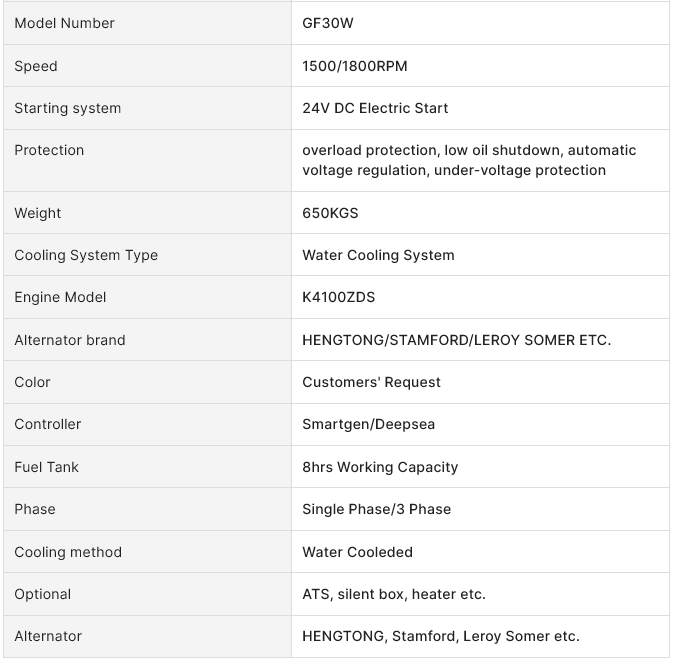Image resolution: width=674 pixels, height=662 pixels.
Task: Select the 24V DC Electric Start text
Action: [x=375, y=108]
